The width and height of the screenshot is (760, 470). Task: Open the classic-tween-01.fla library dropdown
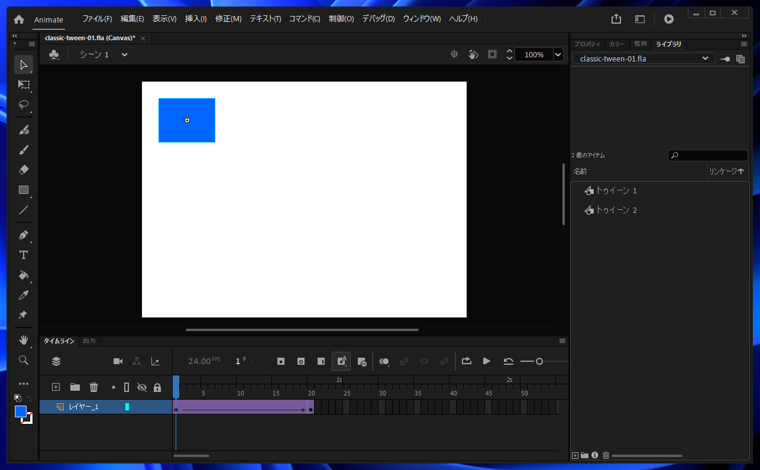point(705,59)
